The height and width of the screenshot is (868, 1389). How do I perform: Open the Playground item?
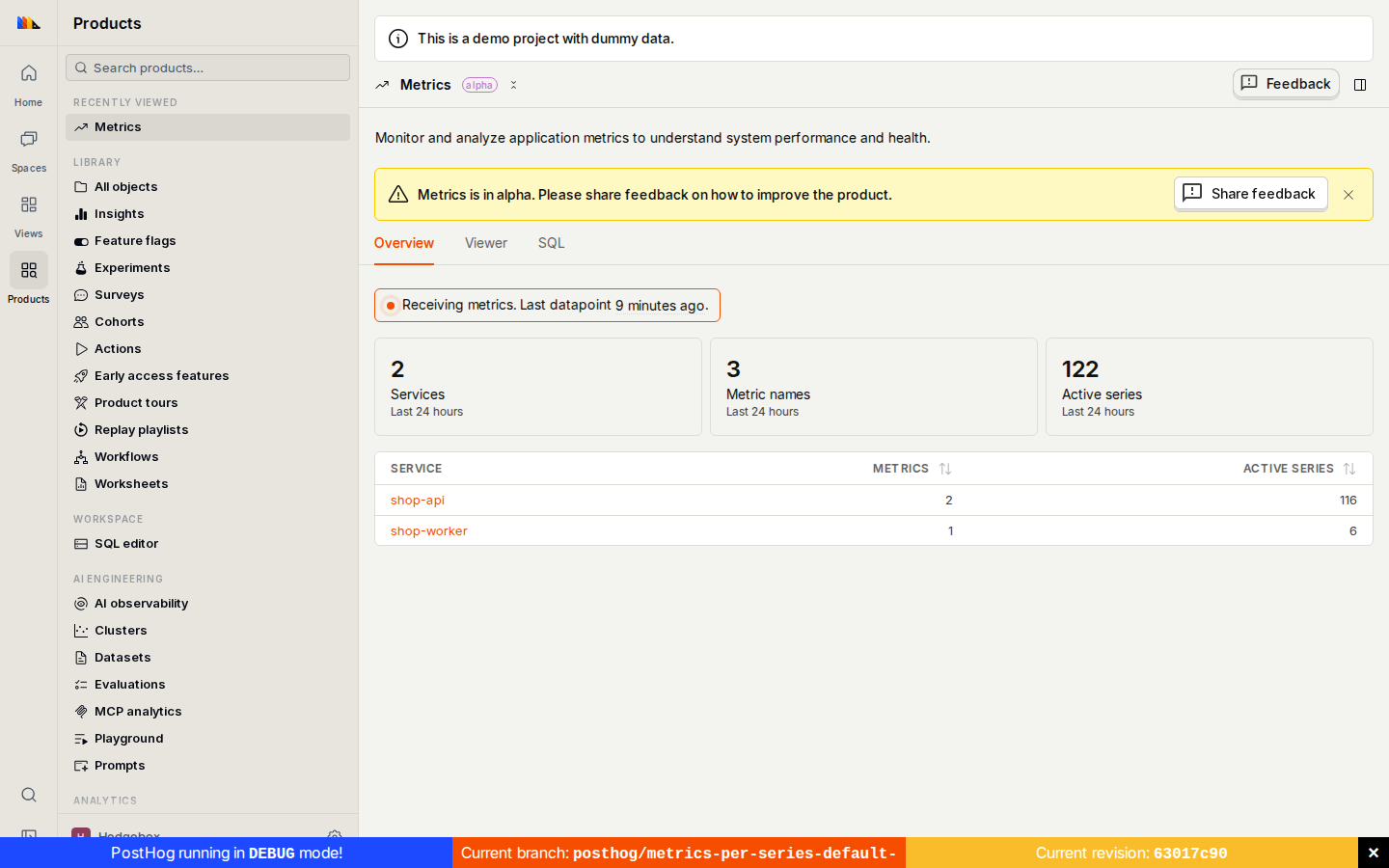207,739
